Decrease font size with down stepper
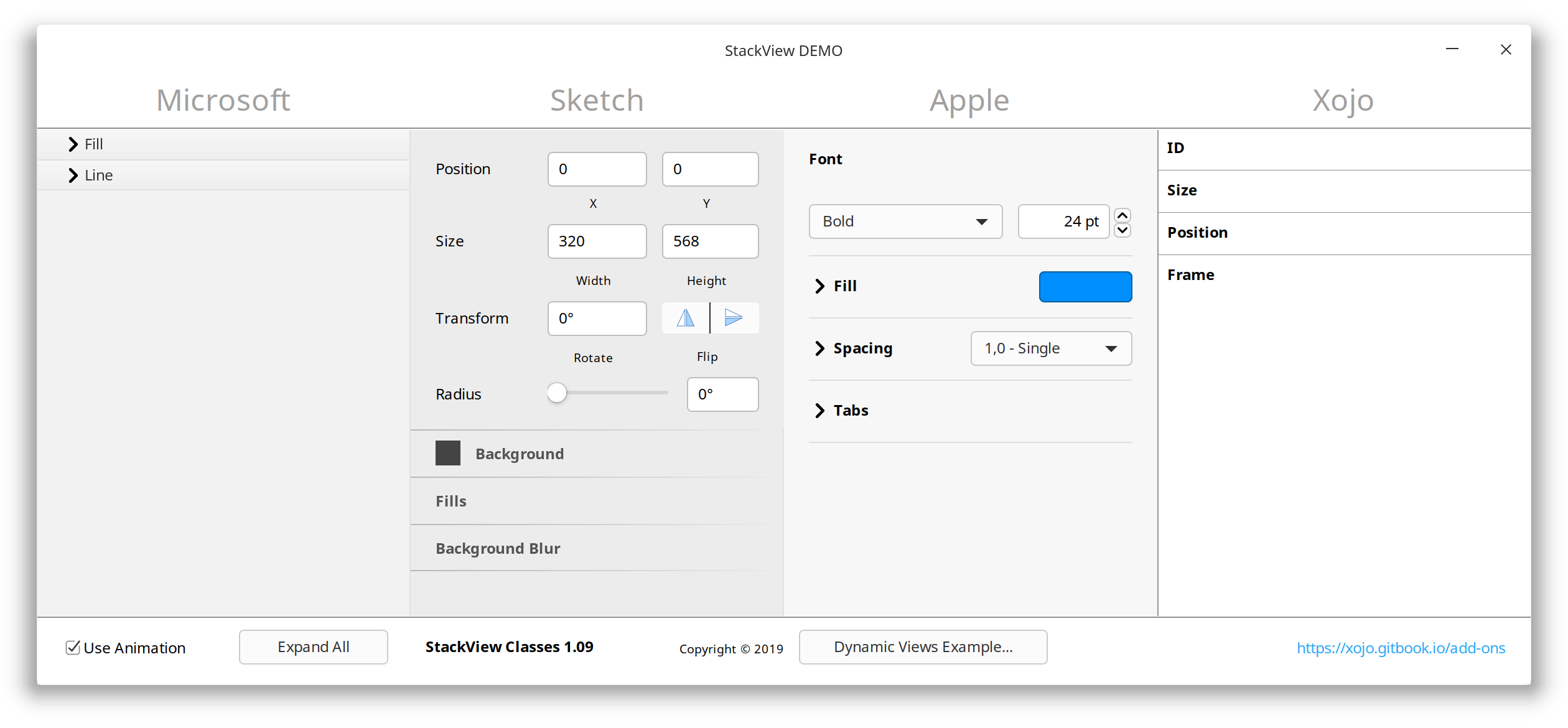 [1122, 230]
